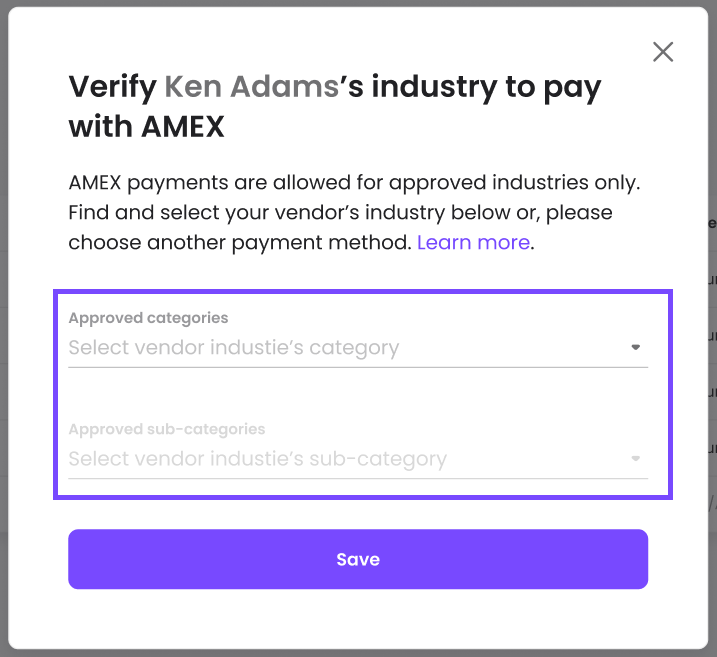717x657 pixels.
Task: Select 'Select vendor industie's category' placeholder text
Action: point(234,348)
